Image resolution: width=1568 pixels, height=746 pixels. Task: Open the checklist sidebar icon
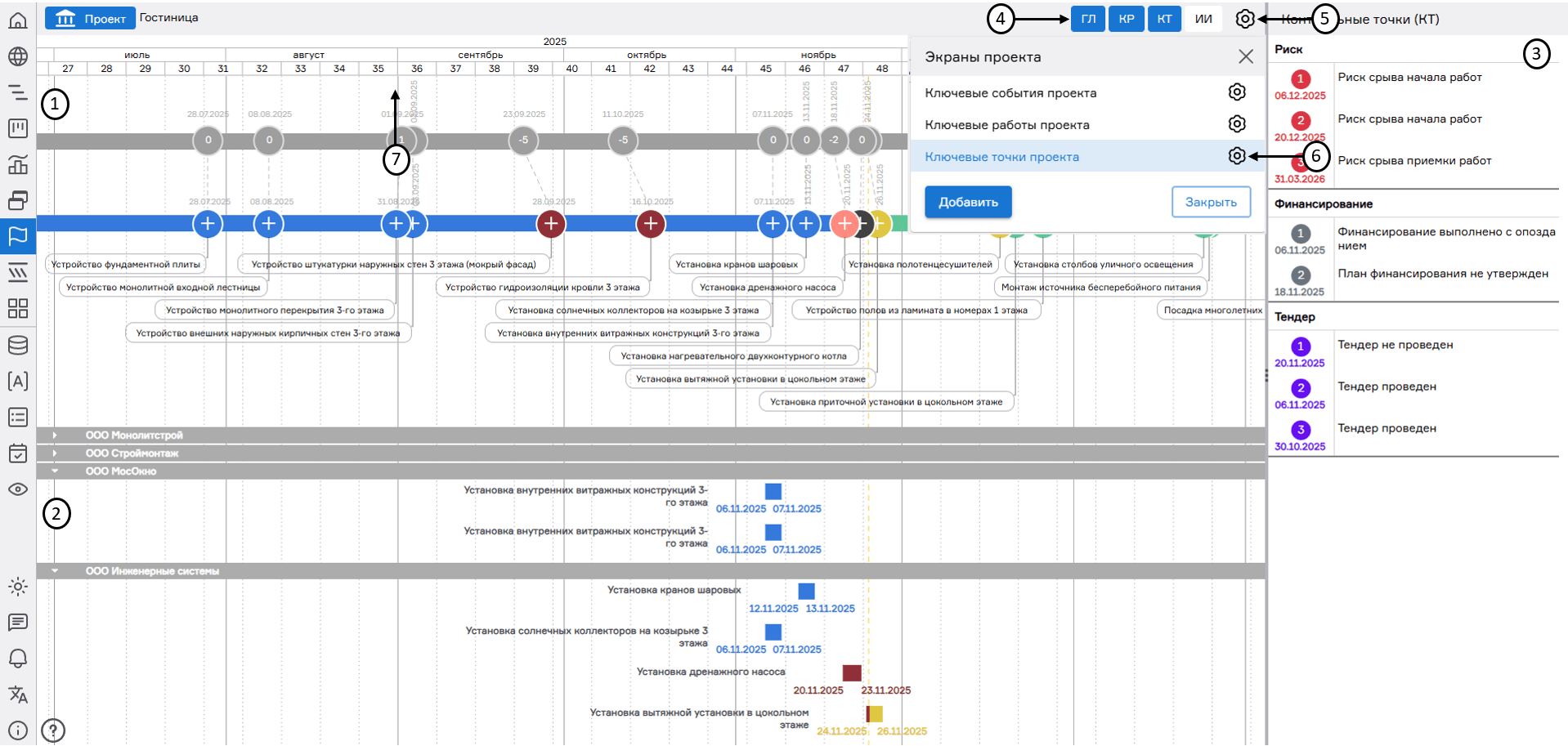coord(18,417)
